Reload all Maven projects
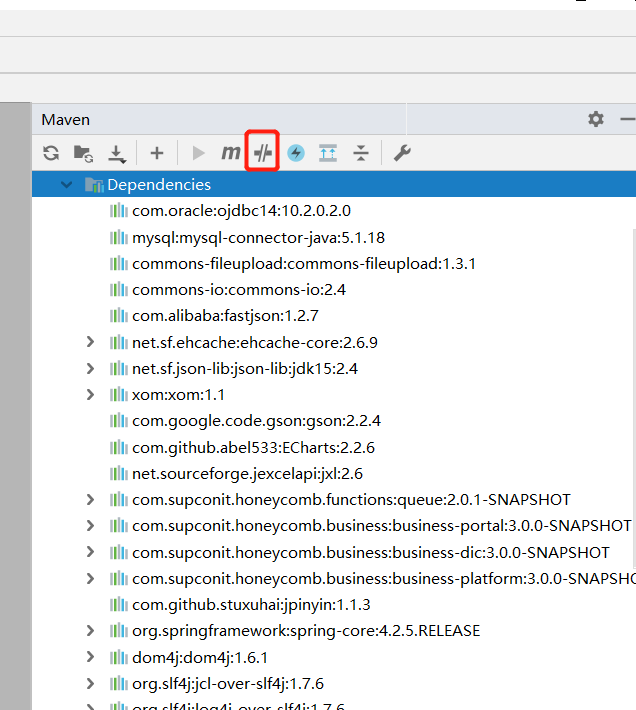The image size is (636, 710). coord(51,153)
